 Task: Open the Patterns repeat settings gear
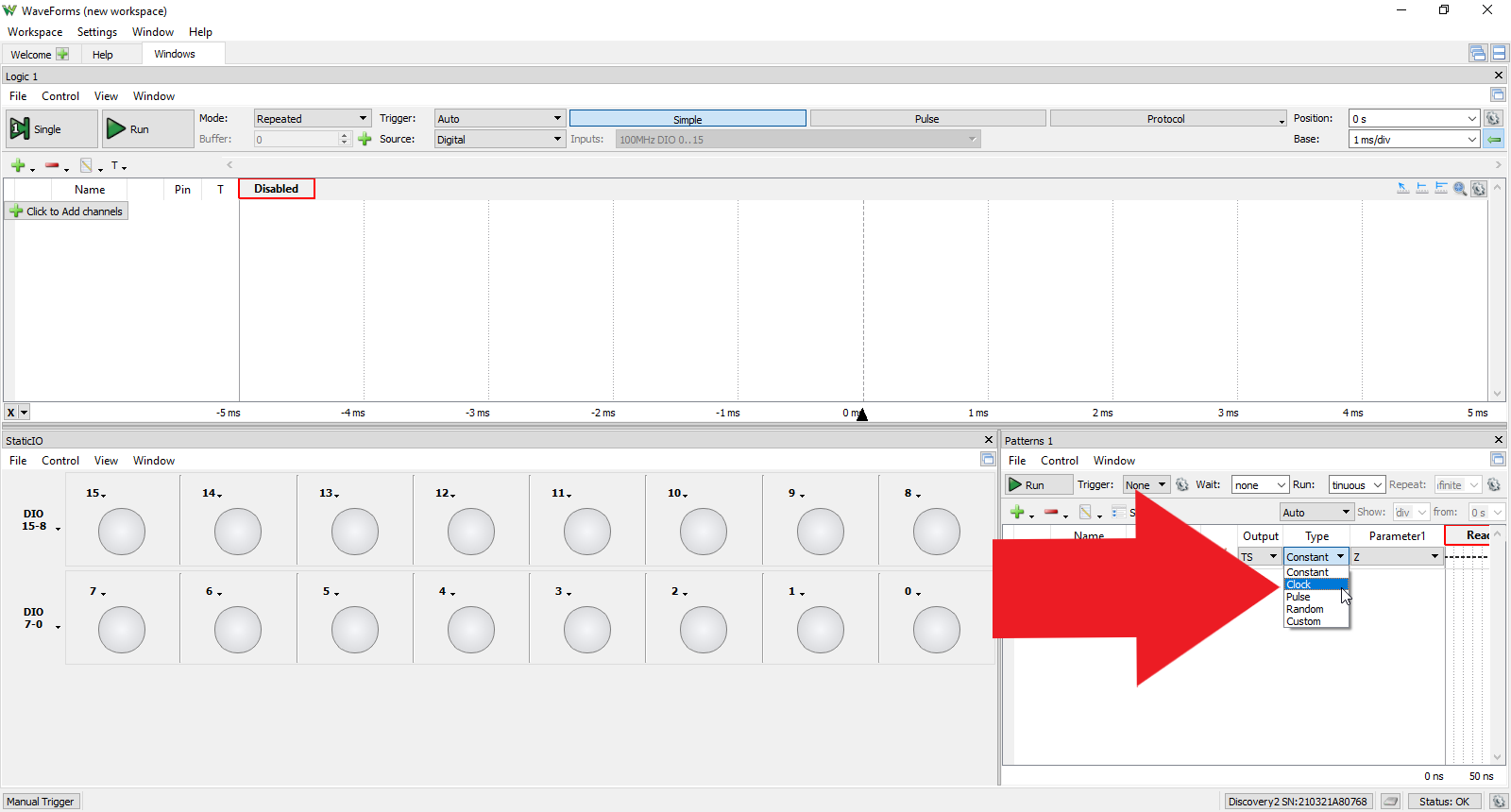(1494, 485)
